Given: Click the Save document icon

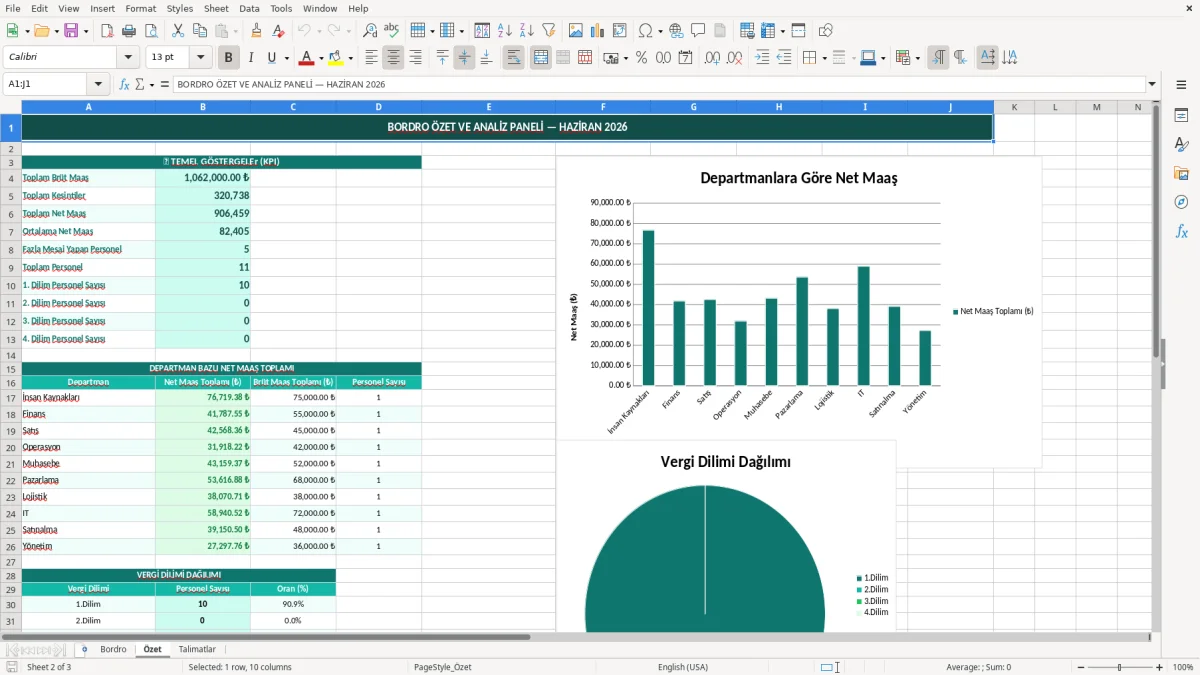Looking at the screenshot, I should [x=71, y=31].
